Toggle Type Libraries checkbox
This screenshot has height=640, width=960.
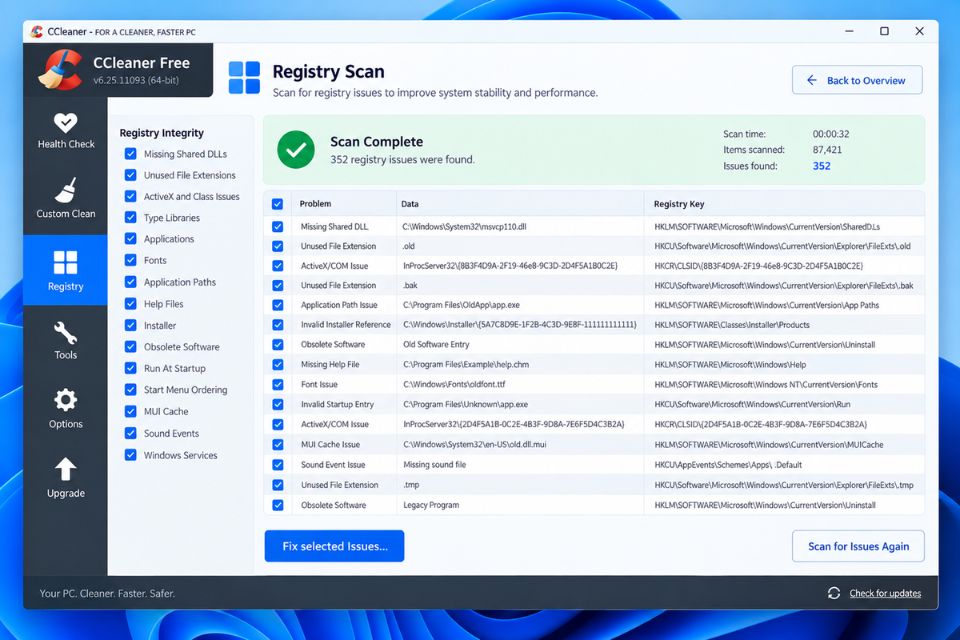(x=130, y=217)
